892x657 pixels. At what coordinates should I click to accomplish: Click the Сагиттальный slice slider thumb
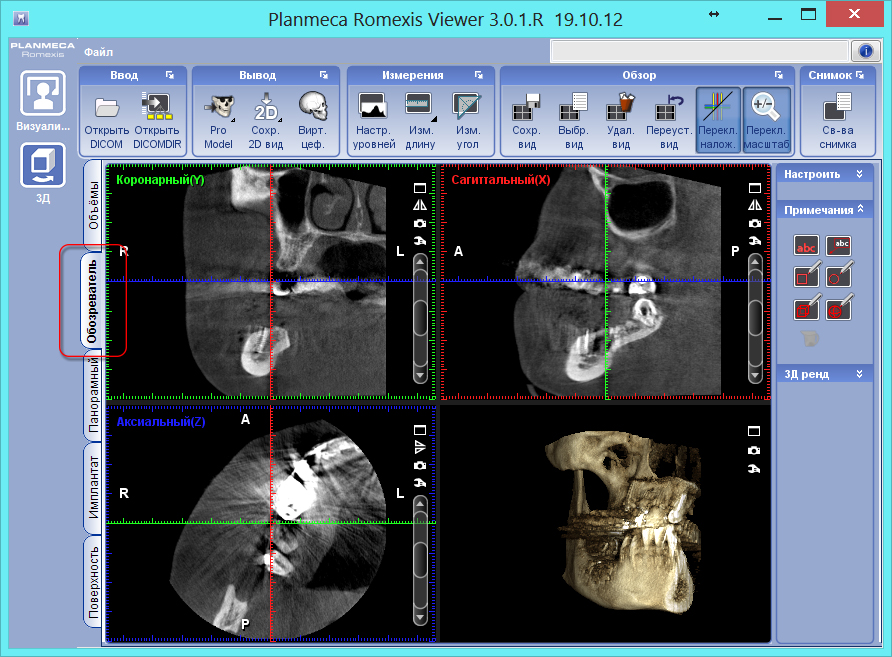pyautogui.click(x=755, y=318)
